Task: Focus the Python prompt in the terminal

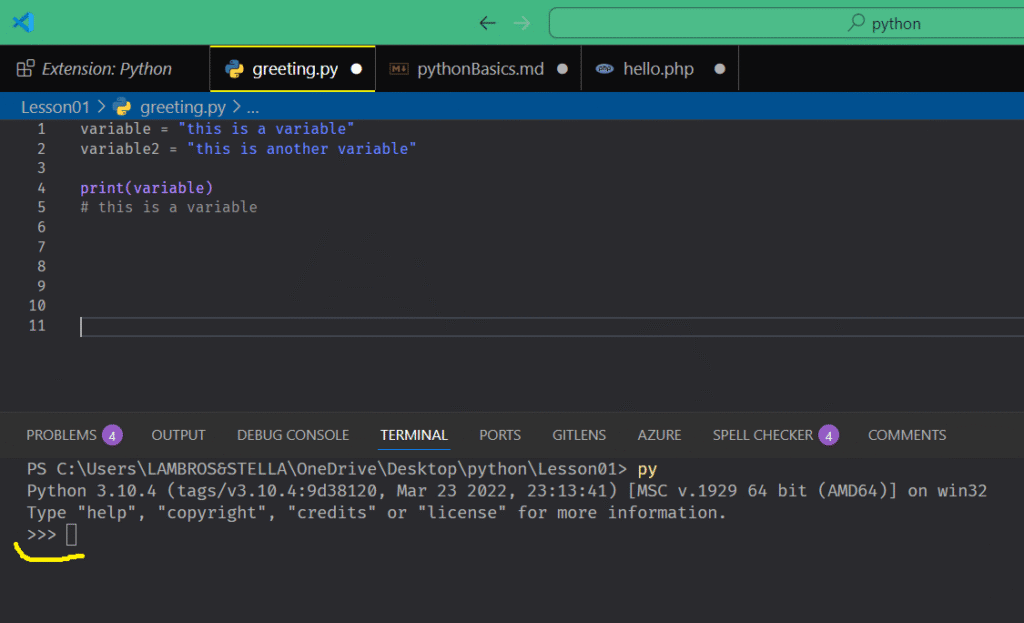Action: click(71, 536)
